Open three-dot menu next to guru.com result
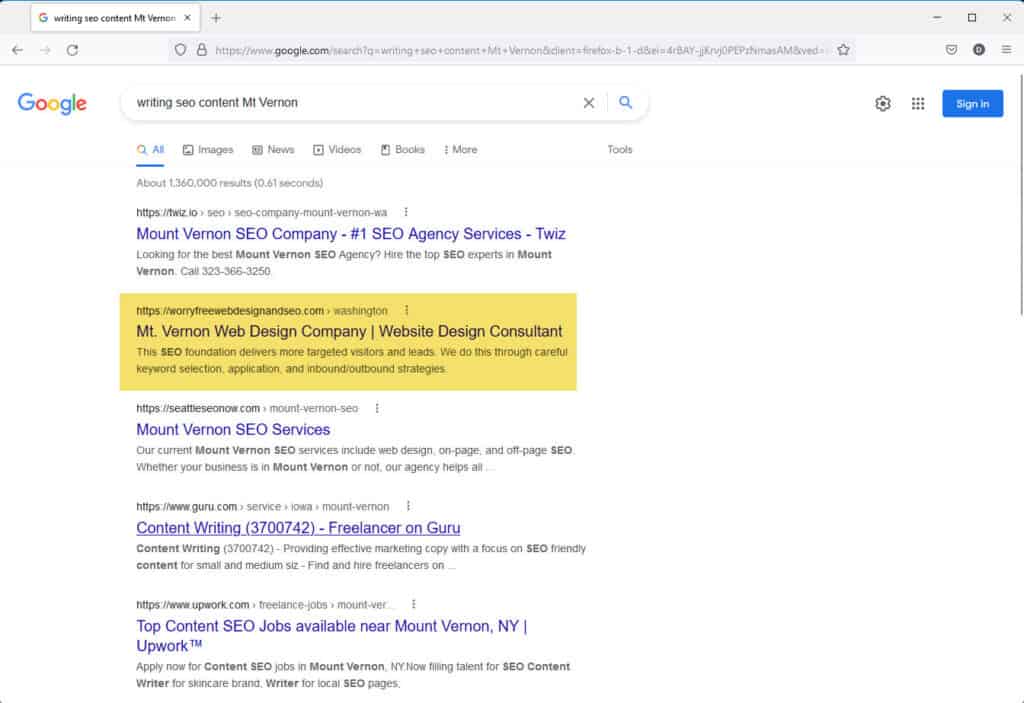This screenshot has height=703, width=1024. click(408, 506)
